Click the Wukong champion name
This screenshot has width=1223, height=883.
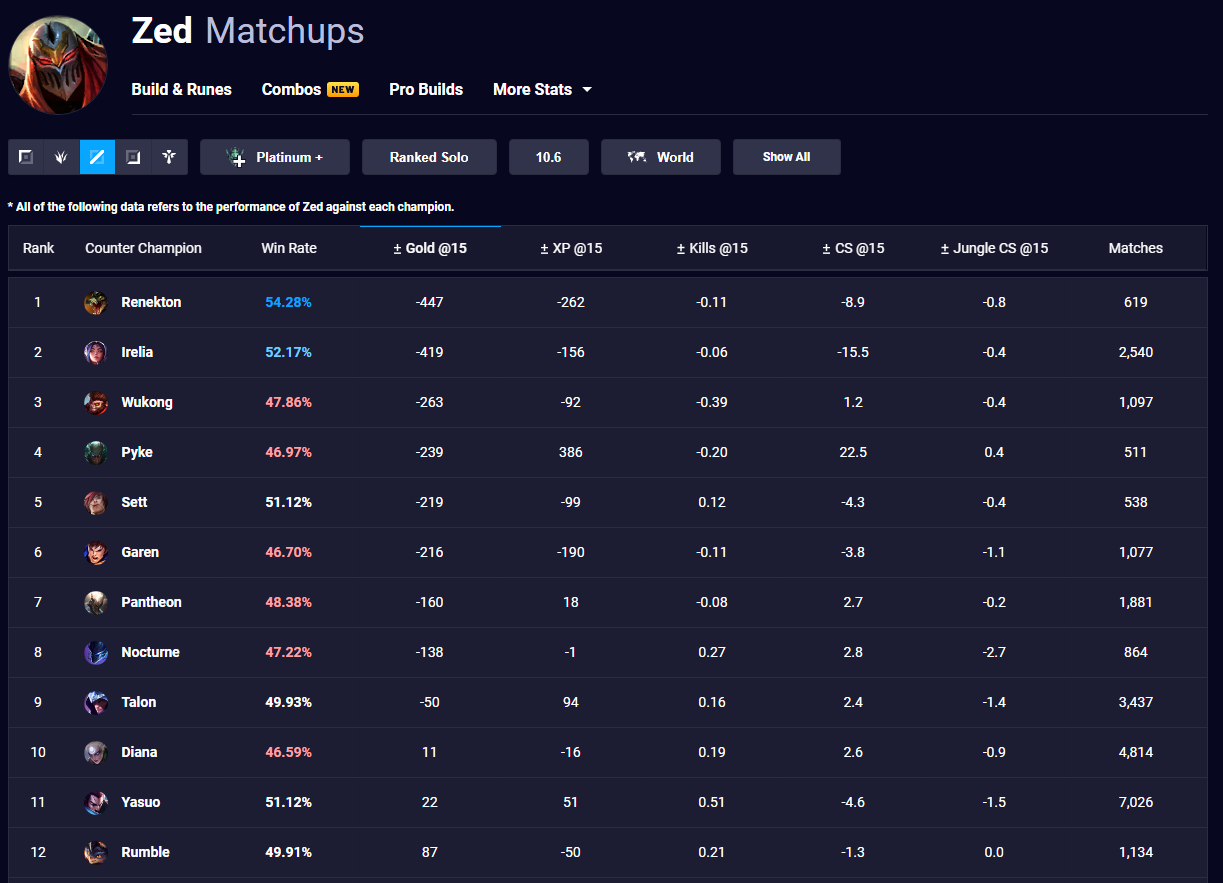(x=147, y=402)
